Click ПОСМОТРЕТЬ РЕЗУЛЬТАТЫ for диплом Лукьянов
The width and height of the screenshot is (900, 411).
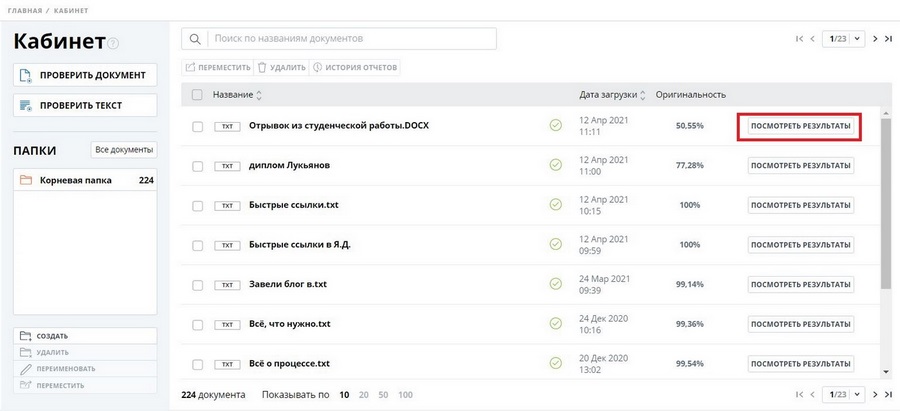[801, 165]
